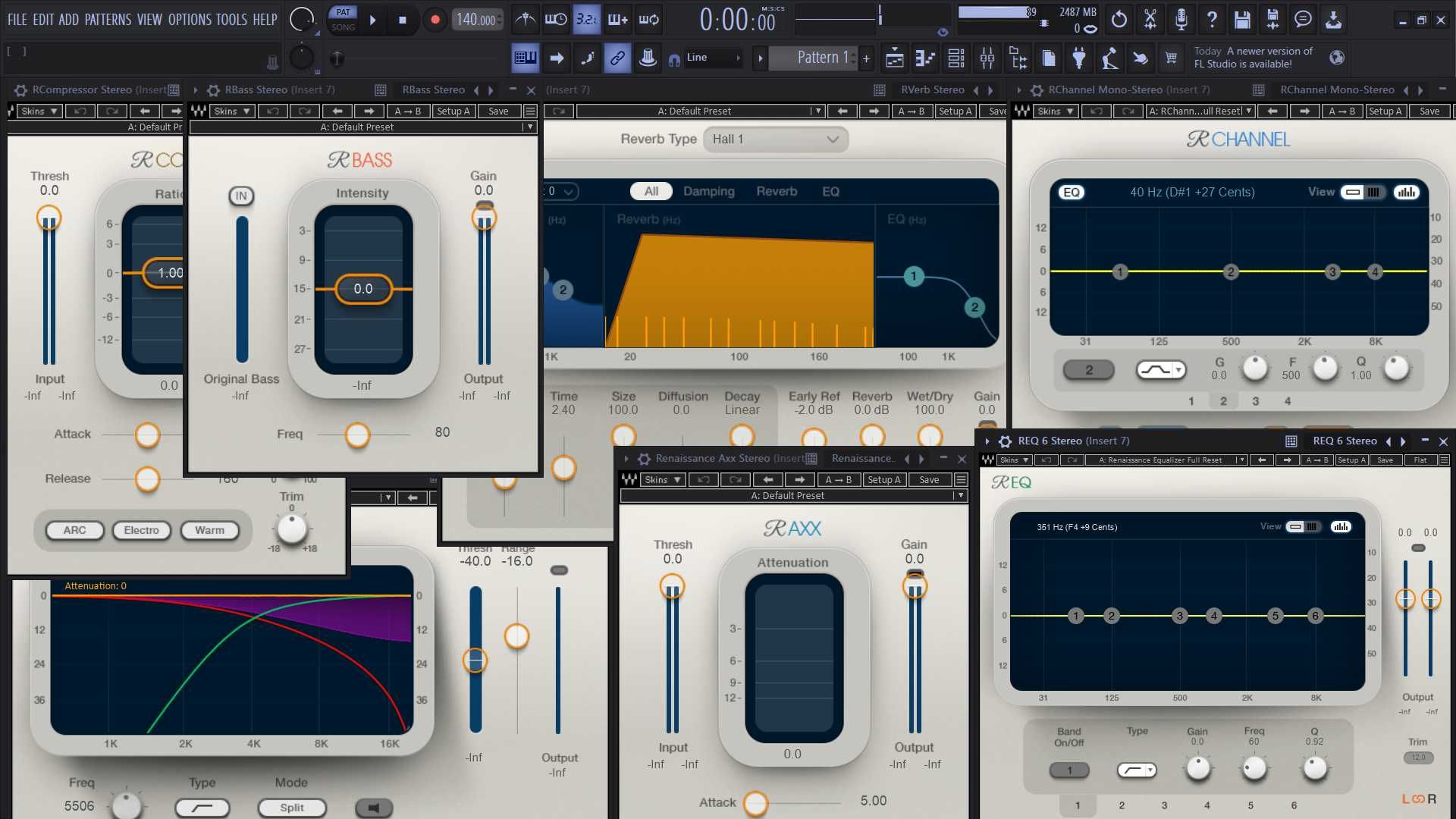
Task: Open Renaissance Axx Default Preset dropdown
Action: [794, 496]
